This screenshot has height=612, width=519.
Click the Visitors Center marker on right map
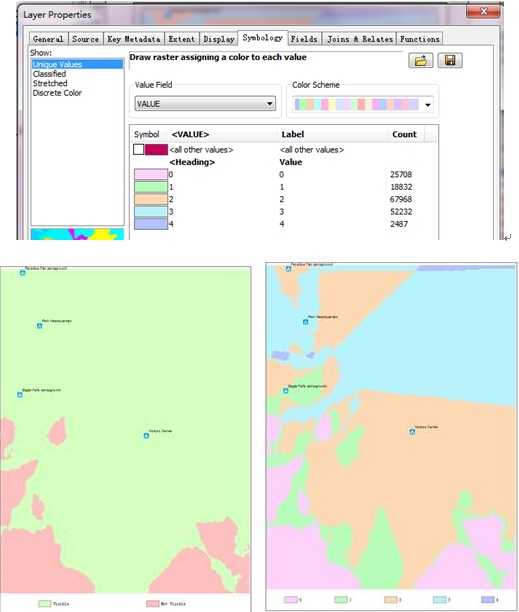click(x=412, y=431)
